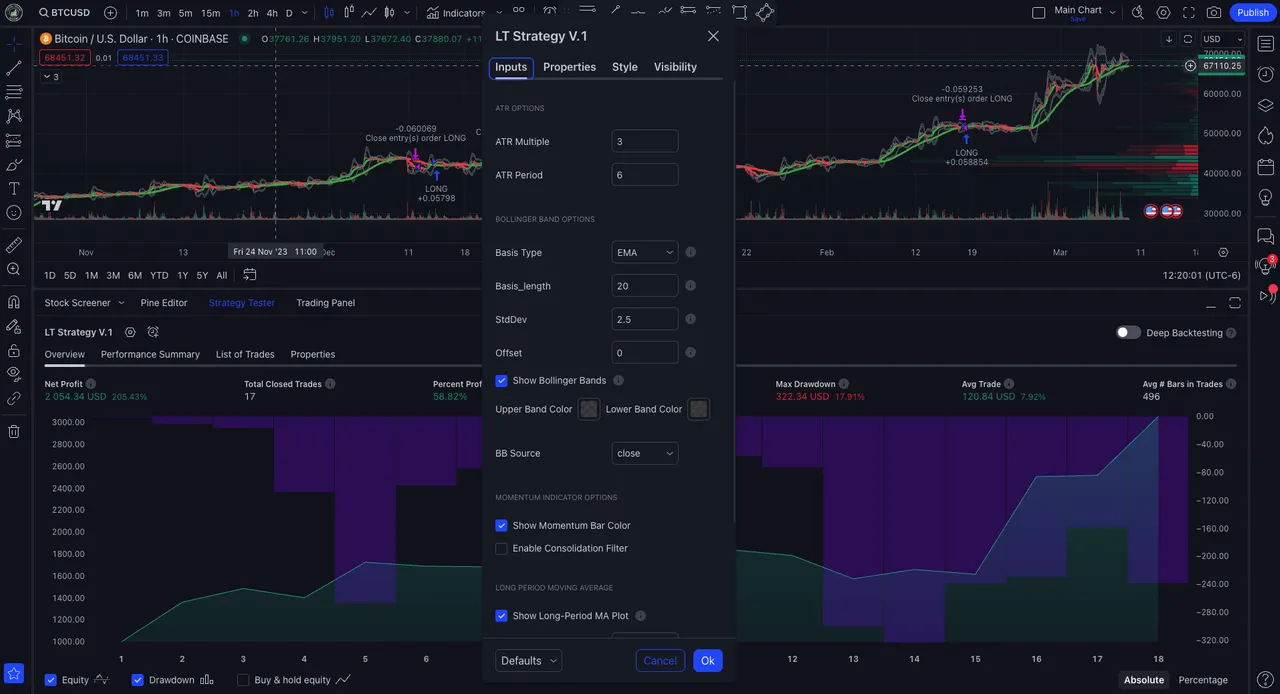Click the Publish button
This screenshot has height=694, width=1280.
tap(1253, 13)
